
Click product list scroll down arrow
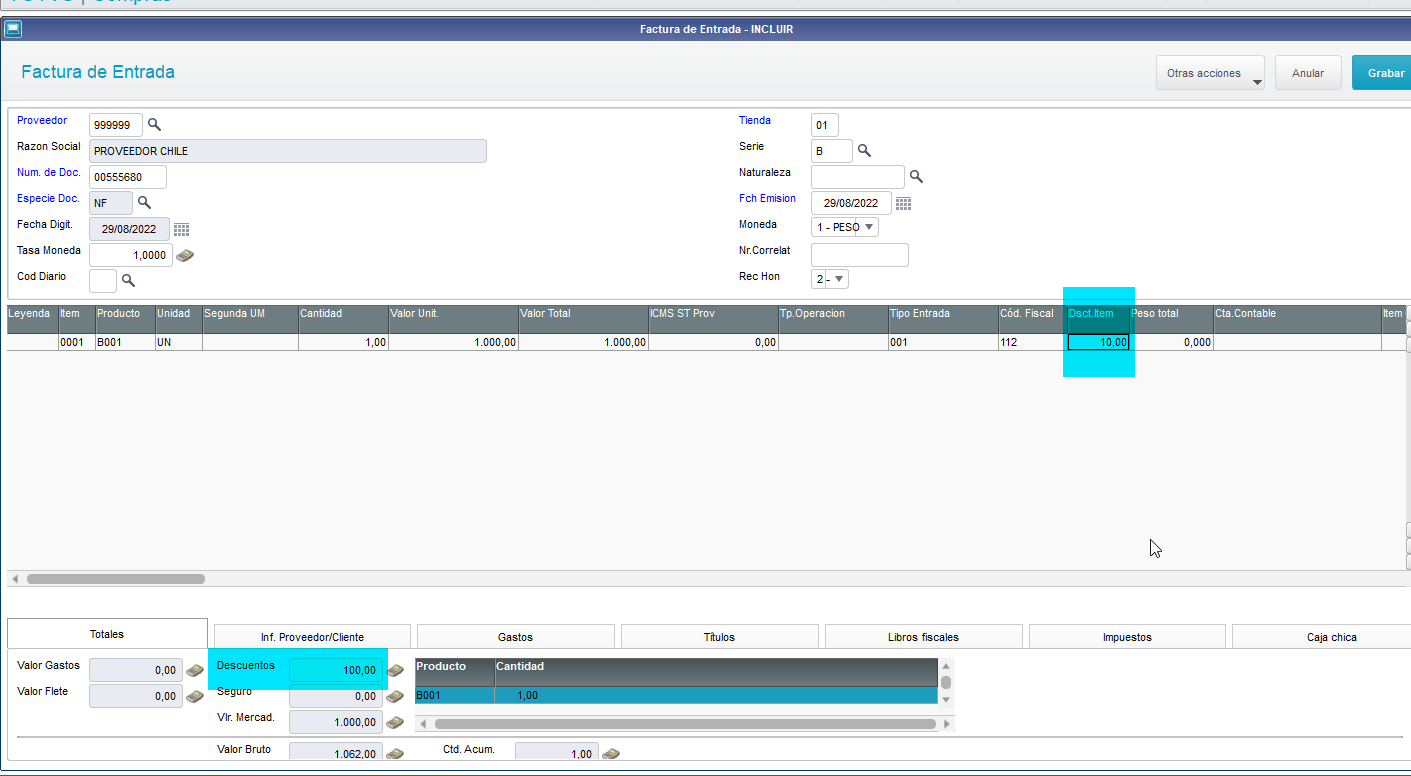point(946,699)
